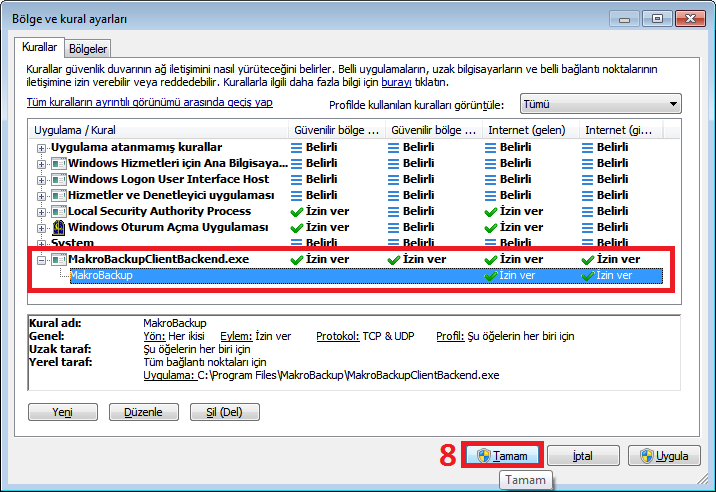
Task: Switch to the Bölgeler tab
Action: (88, 49)
